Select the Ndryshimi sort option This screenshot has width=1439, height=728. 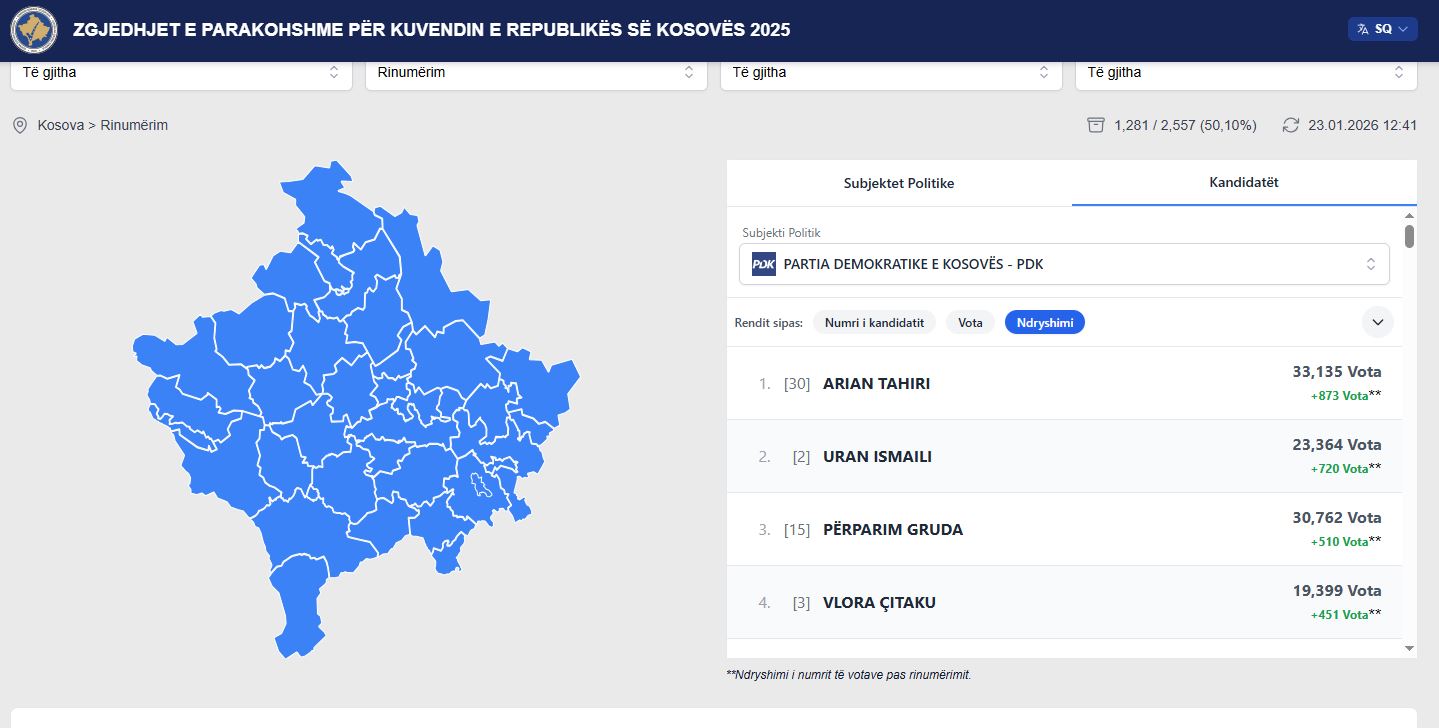pos(1044,323)
